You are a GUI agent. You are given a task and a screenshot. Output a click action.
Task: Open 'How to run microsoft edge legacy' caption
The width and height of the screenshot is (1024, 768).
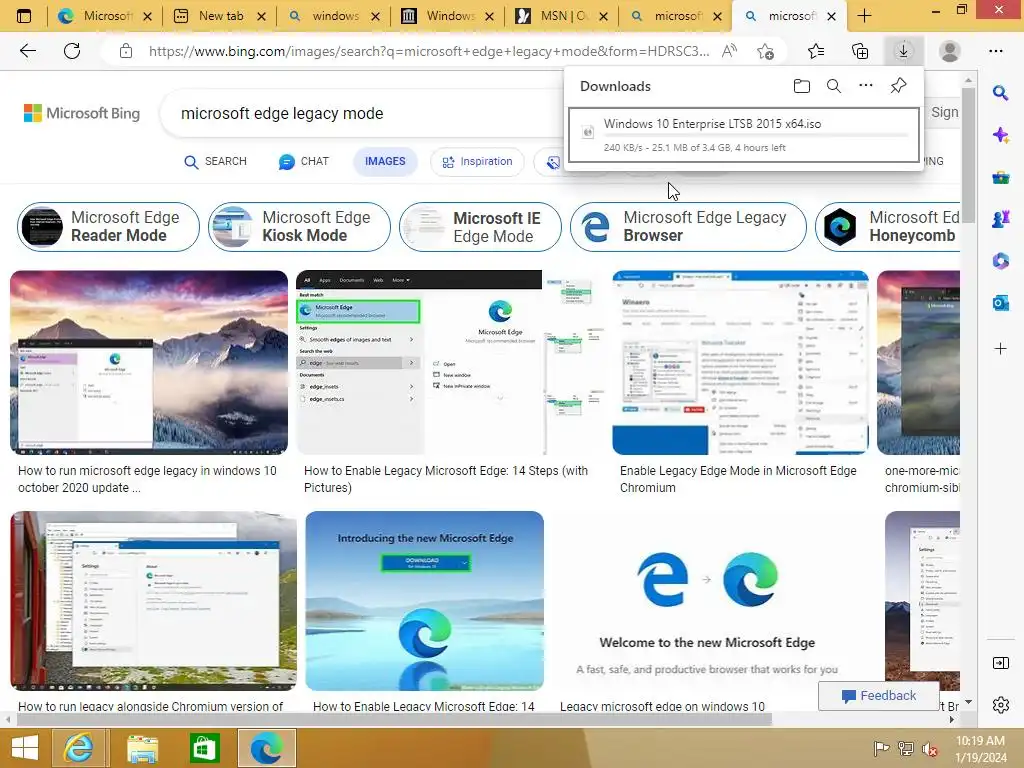click(x=148, y=479)
